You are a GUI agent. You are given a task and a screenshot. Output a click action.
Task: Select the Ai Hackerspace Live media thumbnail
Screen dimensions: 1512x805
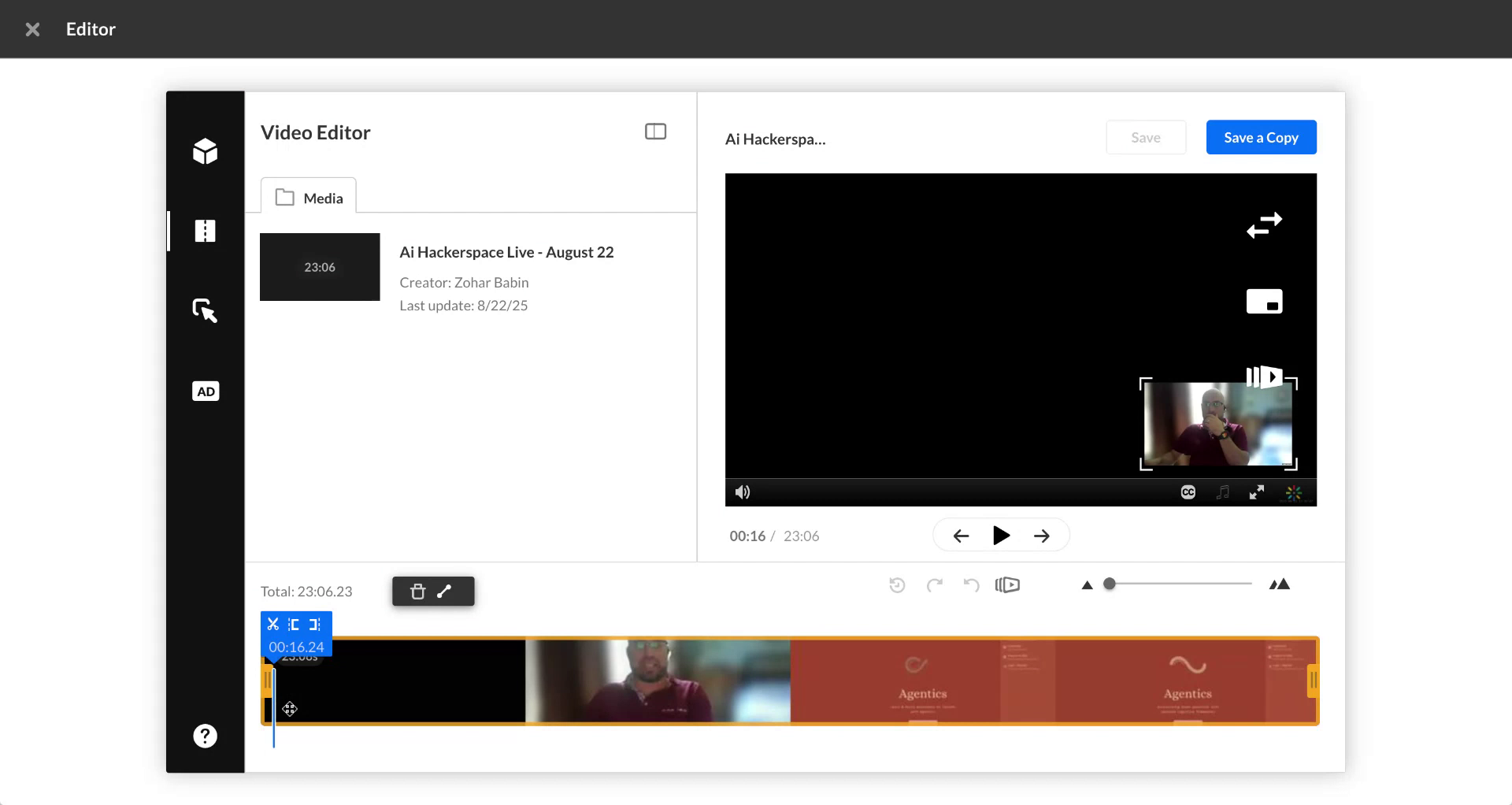click(319, 266)
